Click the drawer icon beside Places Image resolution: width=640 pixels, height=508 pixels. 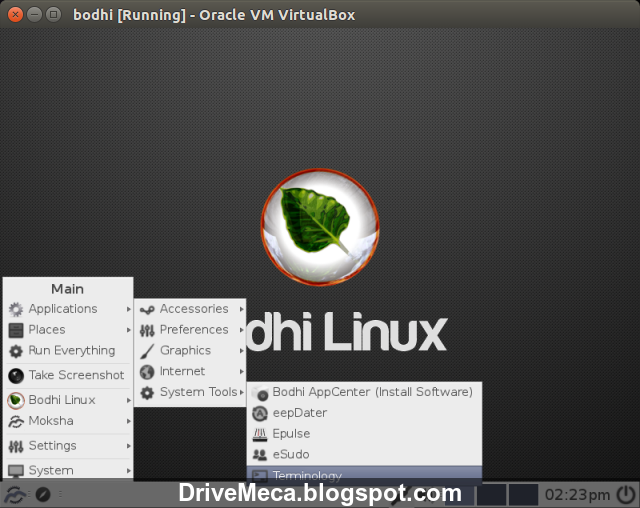(16, 330)
